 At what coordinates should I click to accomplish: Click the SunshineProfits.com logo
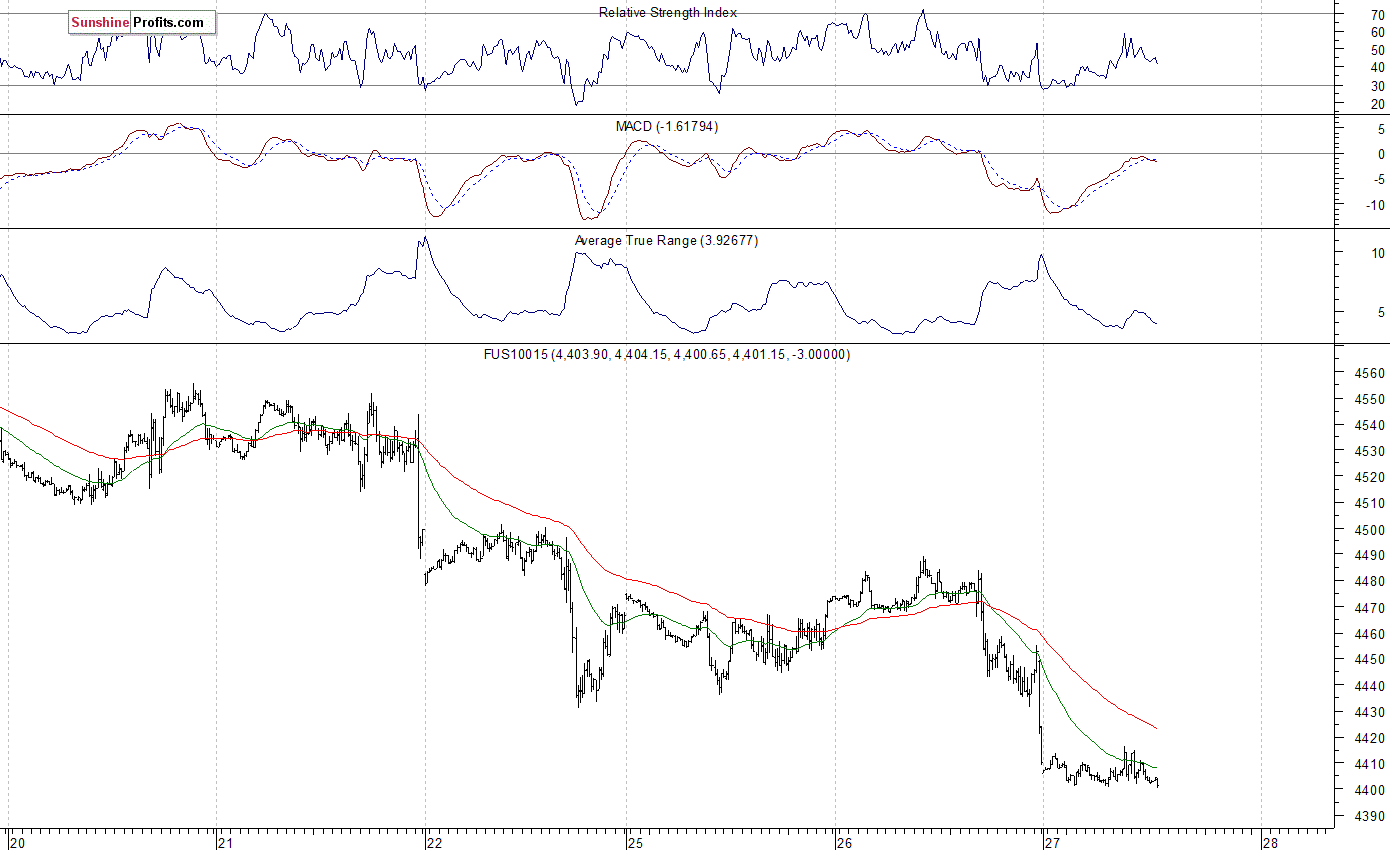(x=142, y=22)
